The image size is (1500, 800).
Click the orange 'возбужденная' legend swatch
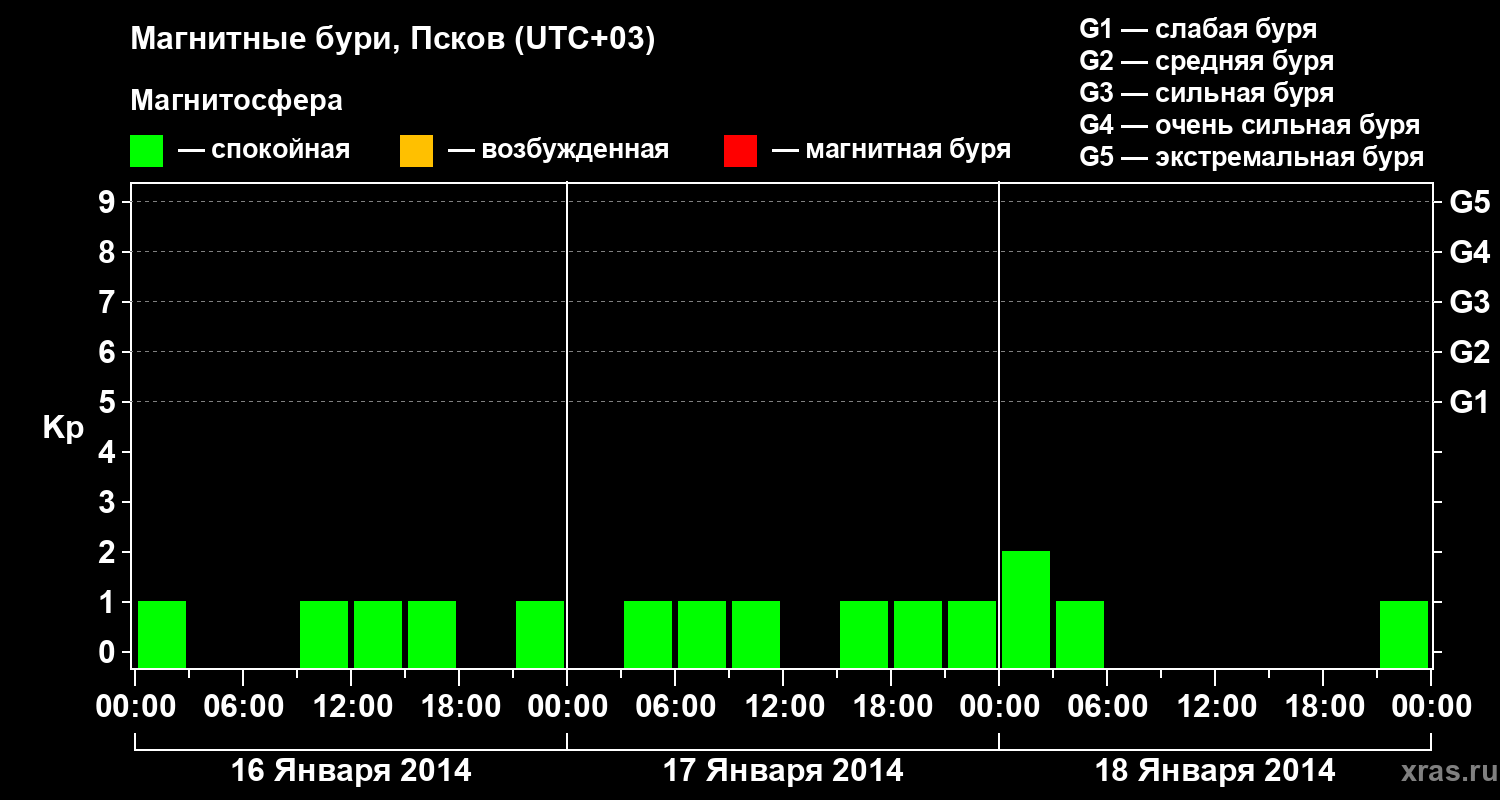(x=416, y=151)
